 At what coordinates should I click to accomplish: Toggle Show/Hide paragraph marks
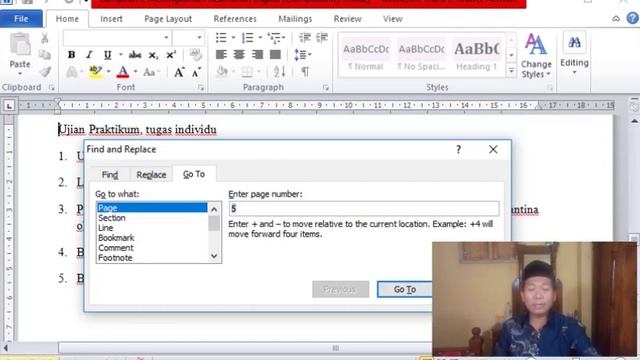pyautogui.click(x=305, y=72)
